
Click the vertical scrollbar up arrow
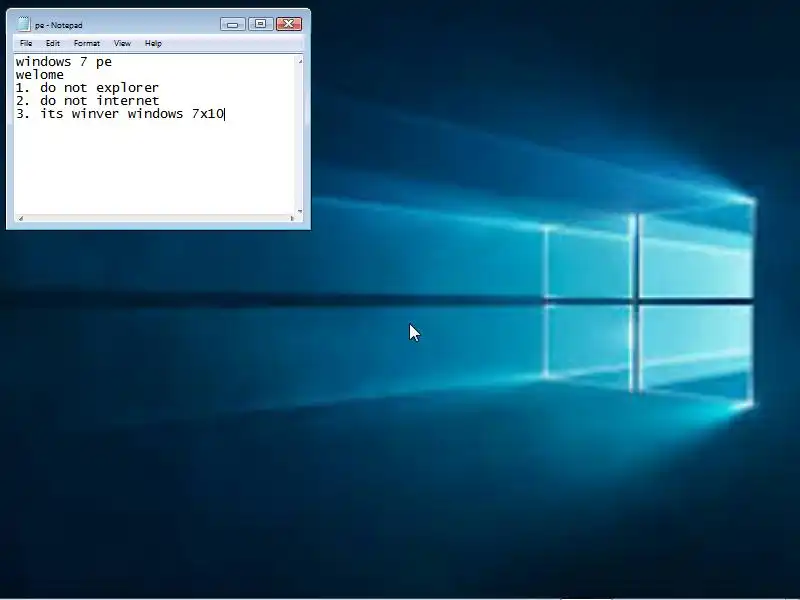pyautogui.click(x=300, y=61)
